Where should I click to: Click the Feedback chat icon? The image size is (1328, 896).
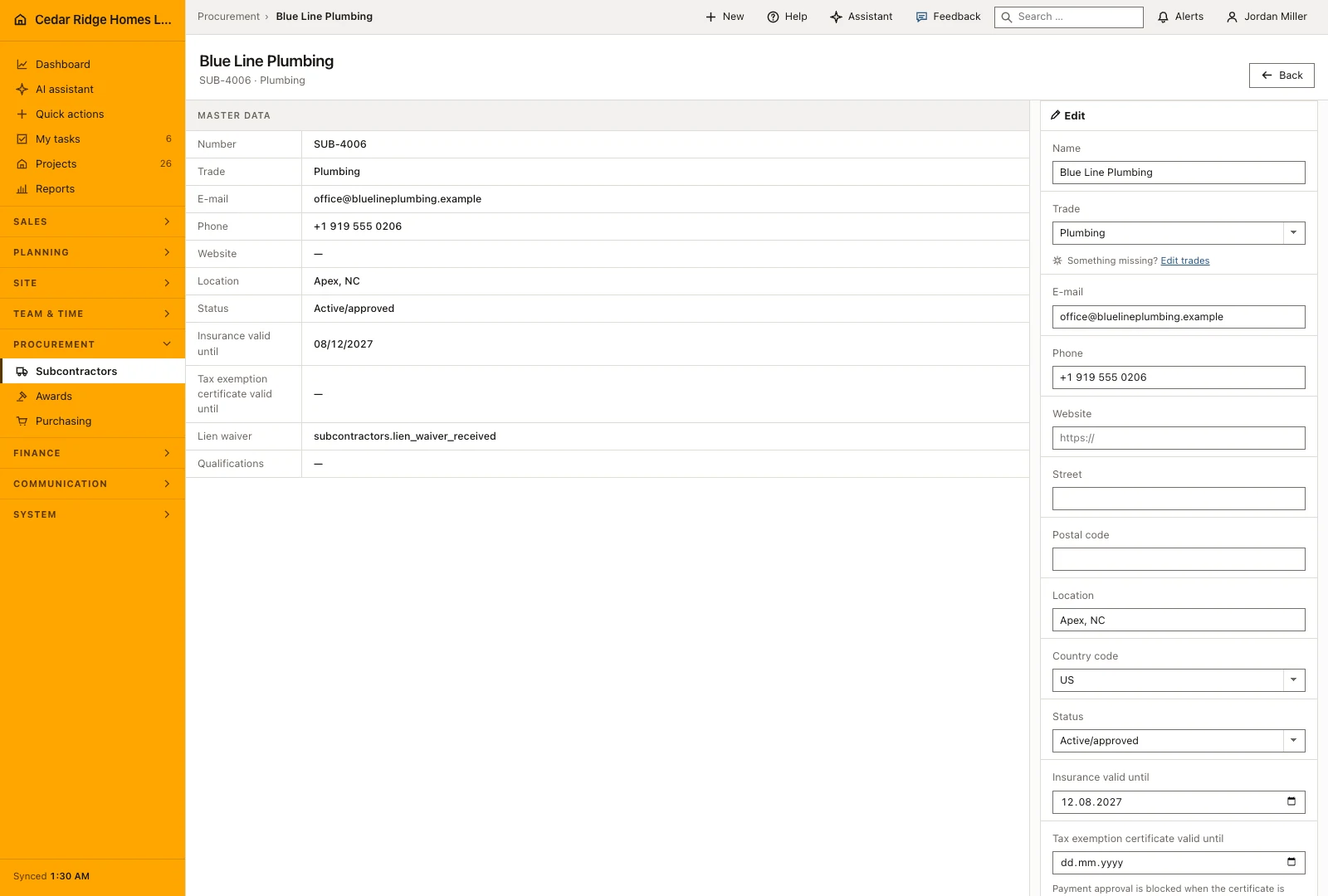(x=921, y=17)
